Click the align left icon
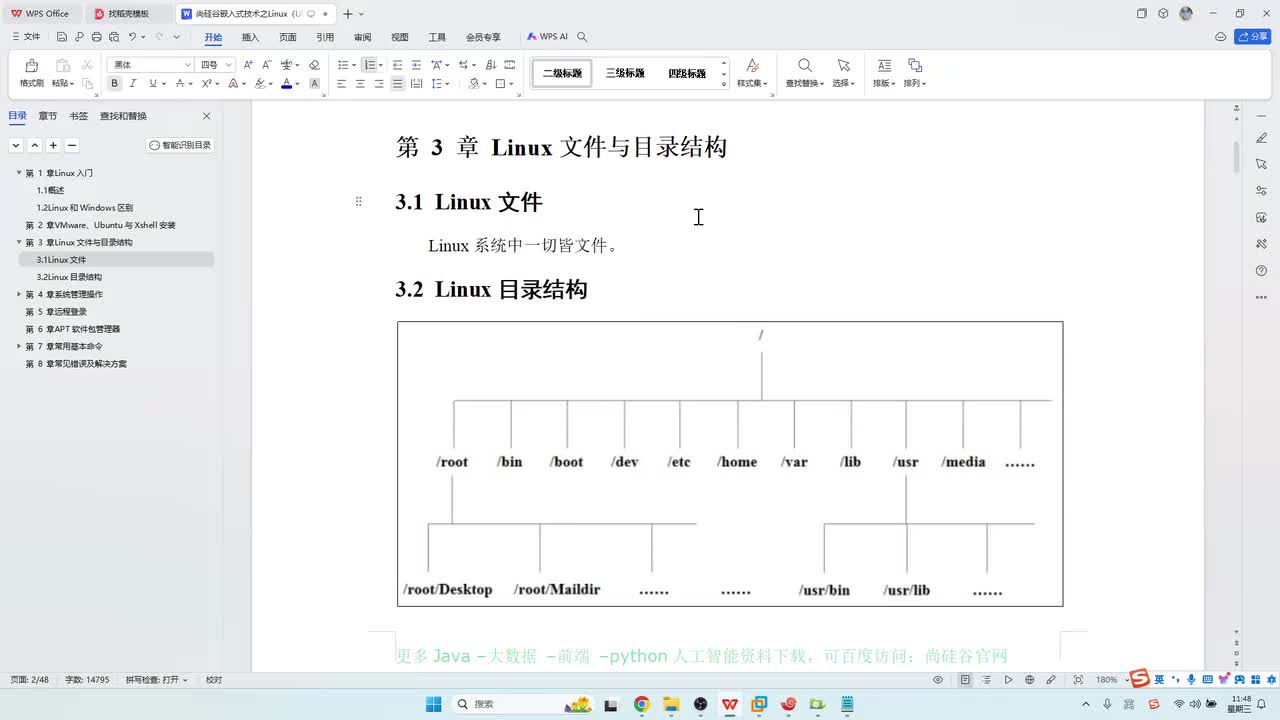Screen dimensions: 1280x720 coord(341,84)
